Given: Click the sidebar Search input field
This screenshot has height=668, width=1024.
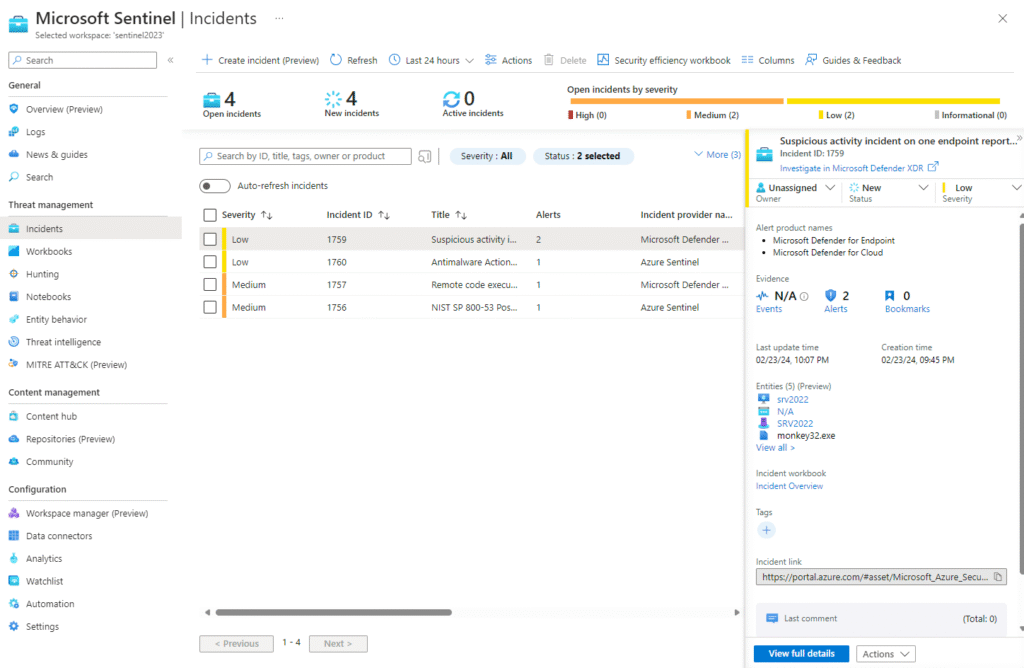Looking at the screenshot, I should click(82, 60).
